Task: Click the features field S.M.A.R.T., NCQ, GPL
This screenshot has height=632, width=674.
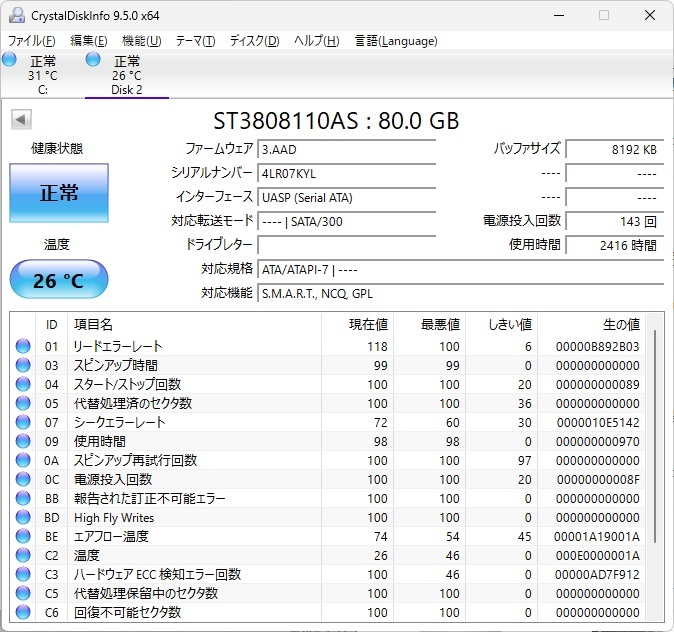Action: click(x=461, y=294)
